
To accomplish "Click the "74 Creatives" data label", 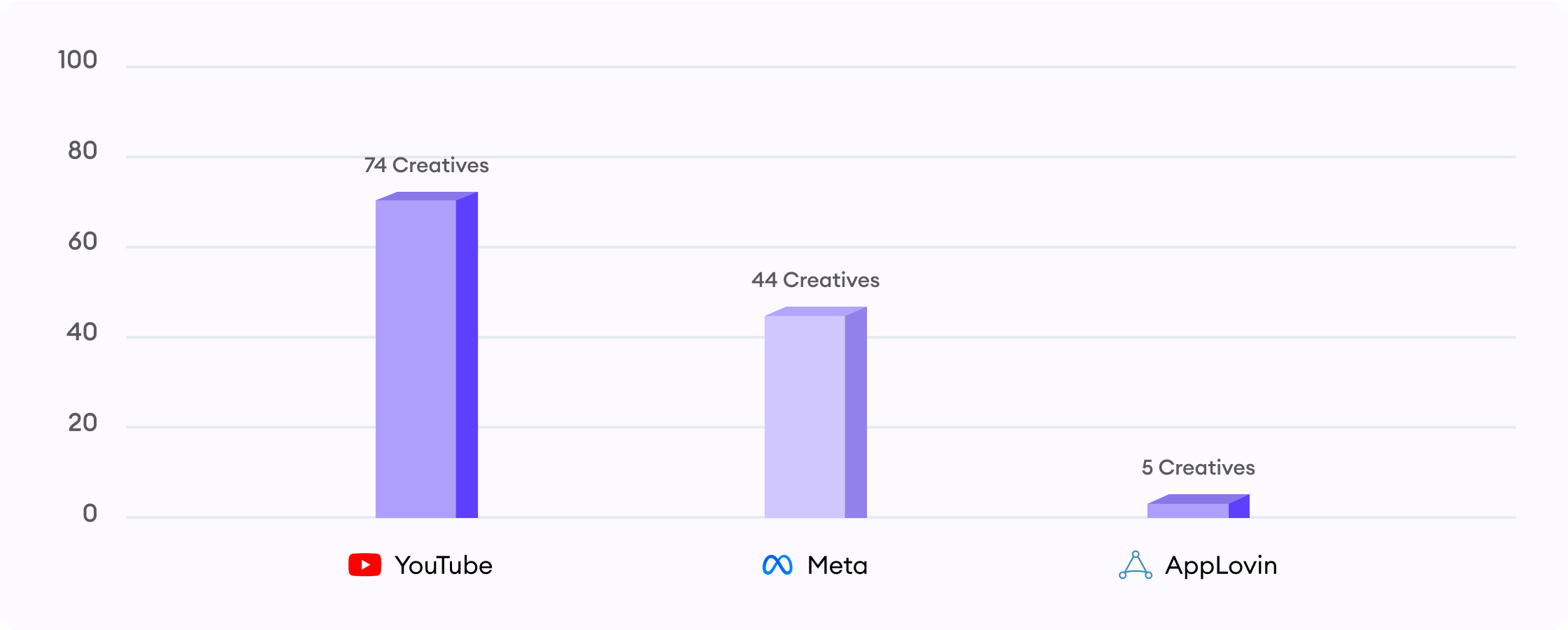I will point(426,165).
